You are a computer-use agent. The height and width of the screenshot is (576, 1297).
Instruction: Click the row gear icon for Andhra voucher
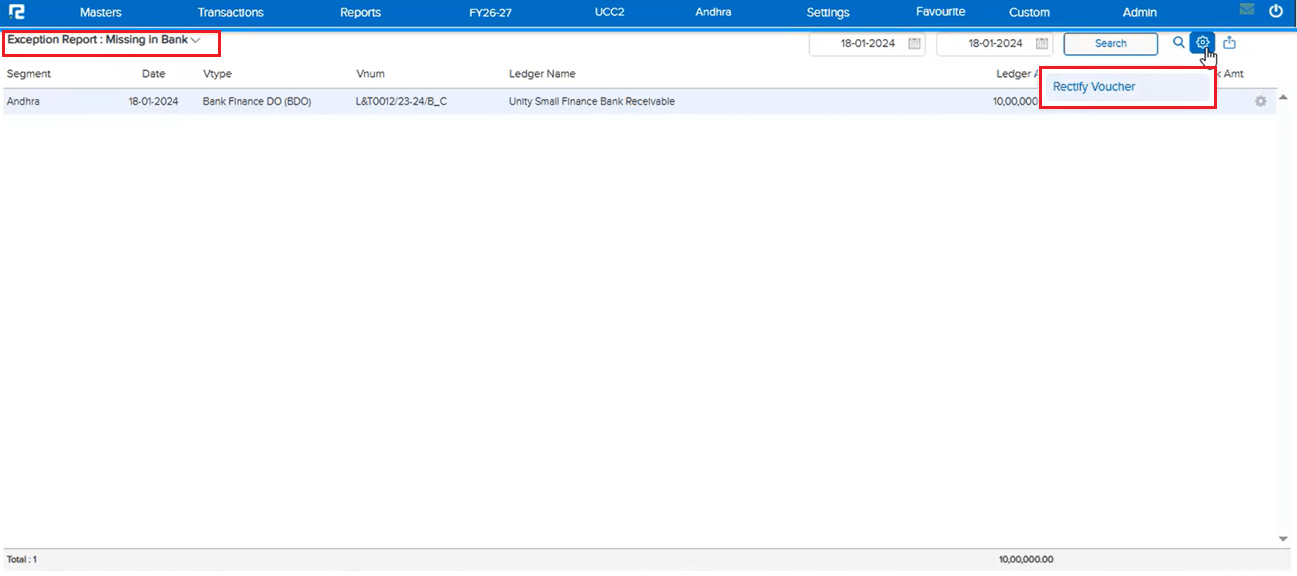click(1260, 101)
